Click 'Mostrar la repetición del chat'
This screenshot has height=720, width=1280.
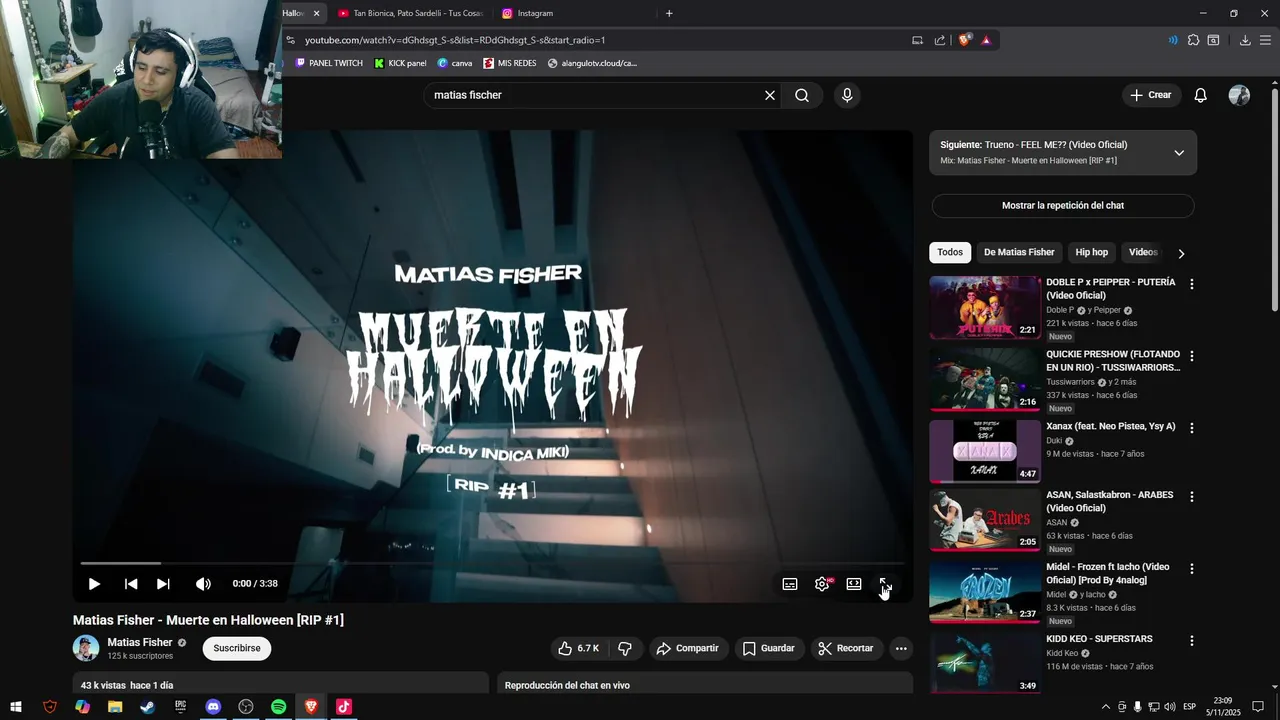coord(1063,205)
